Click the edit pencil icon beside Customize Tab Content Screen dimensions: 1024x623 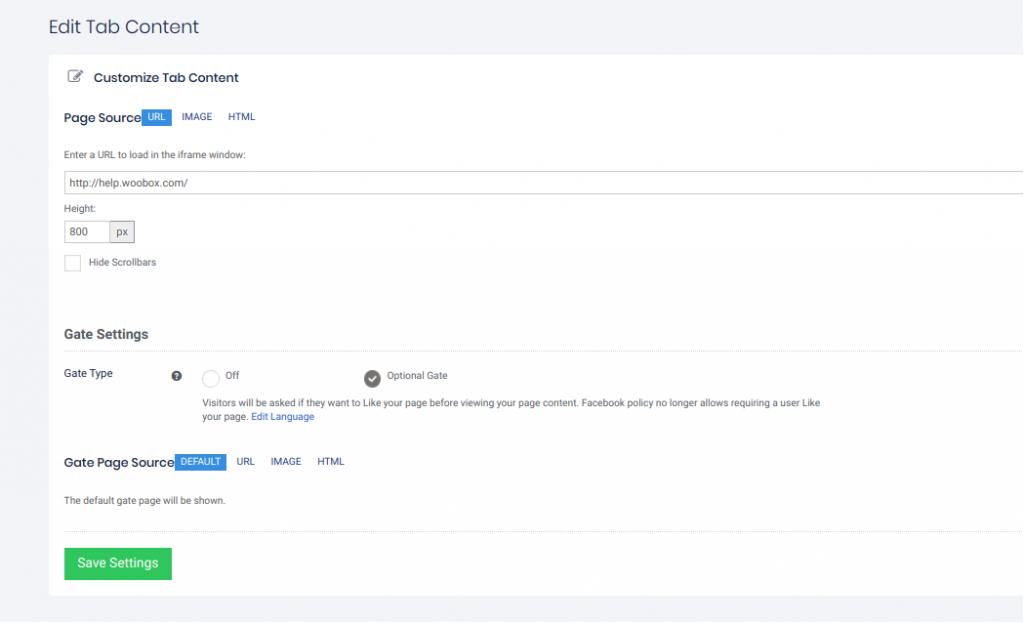[x=75, y=76]
